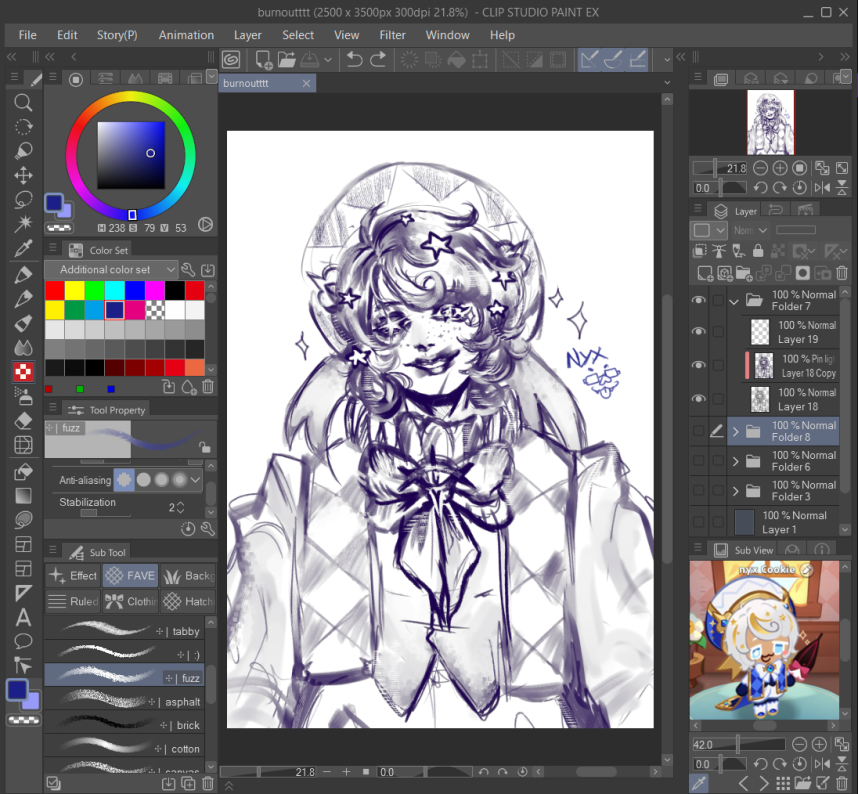858x794 pixels.
Task: Click the Delete layer trash icon
Action: click(842, 273)
